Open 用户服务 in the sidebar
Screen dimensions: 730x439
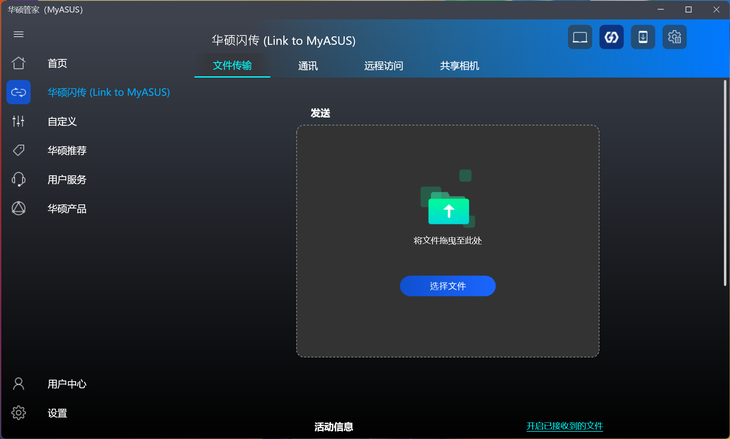coord(67,179)
